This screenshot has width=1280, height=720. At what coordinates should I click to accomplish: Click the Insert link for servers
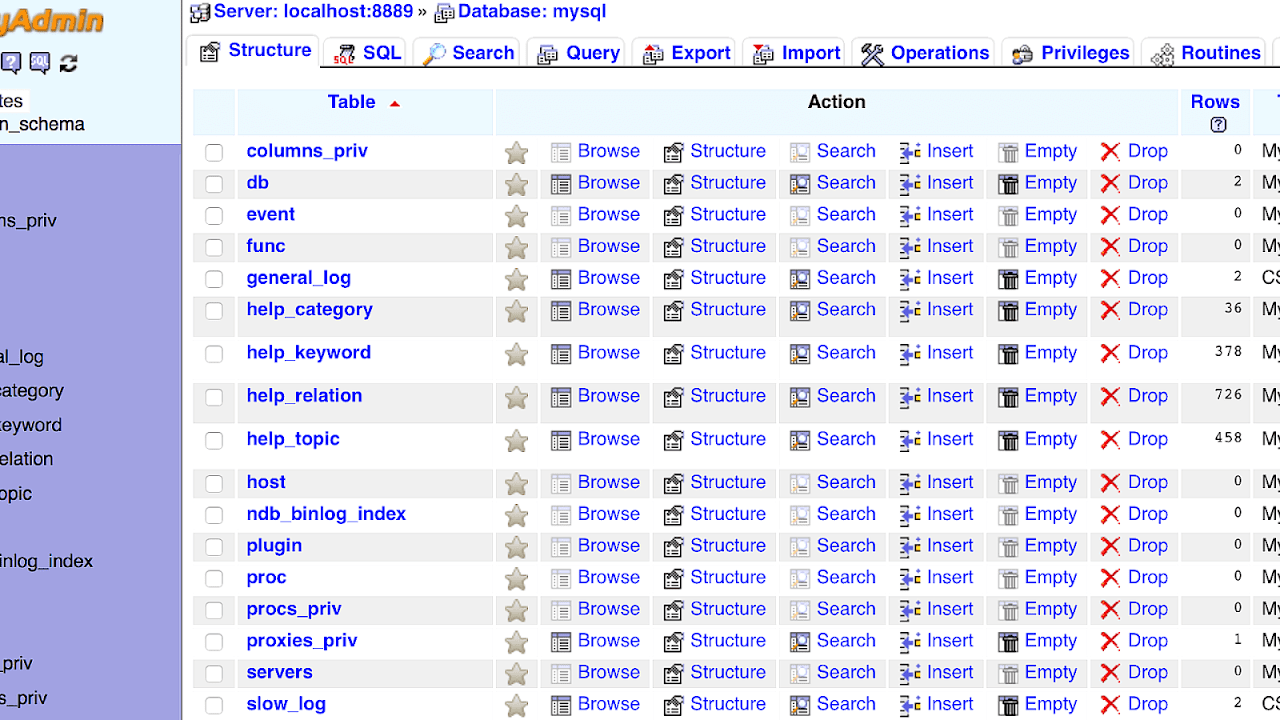pyautogui.click(x=949, y=672)
